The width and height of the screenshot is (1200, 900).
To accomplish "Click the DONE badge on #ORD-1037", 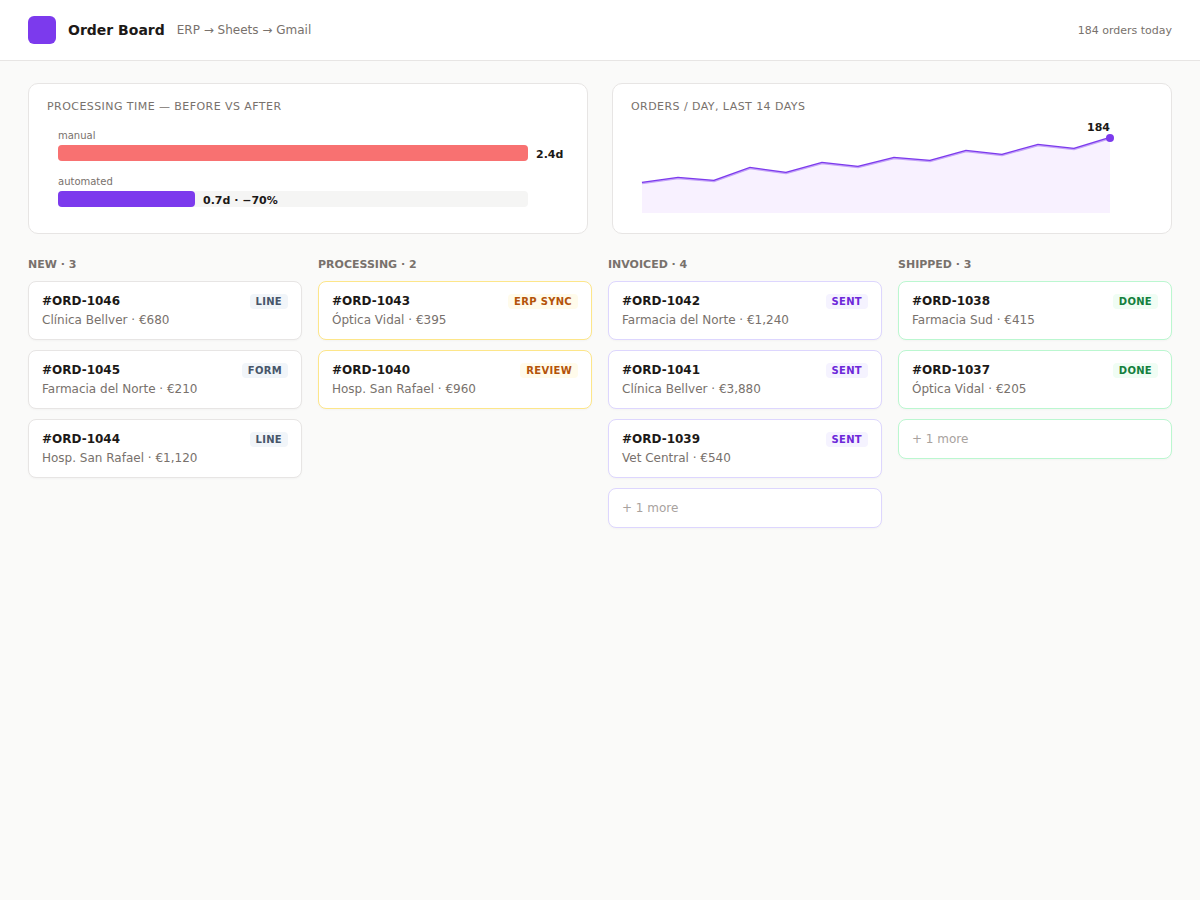I will [x=1135, y=370].
